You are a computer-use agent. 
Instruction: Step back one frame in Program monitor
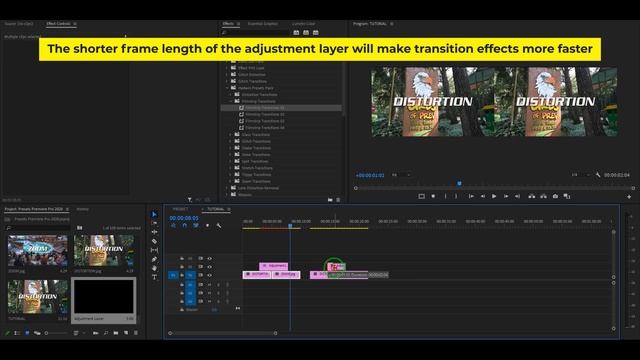point(482,196)
